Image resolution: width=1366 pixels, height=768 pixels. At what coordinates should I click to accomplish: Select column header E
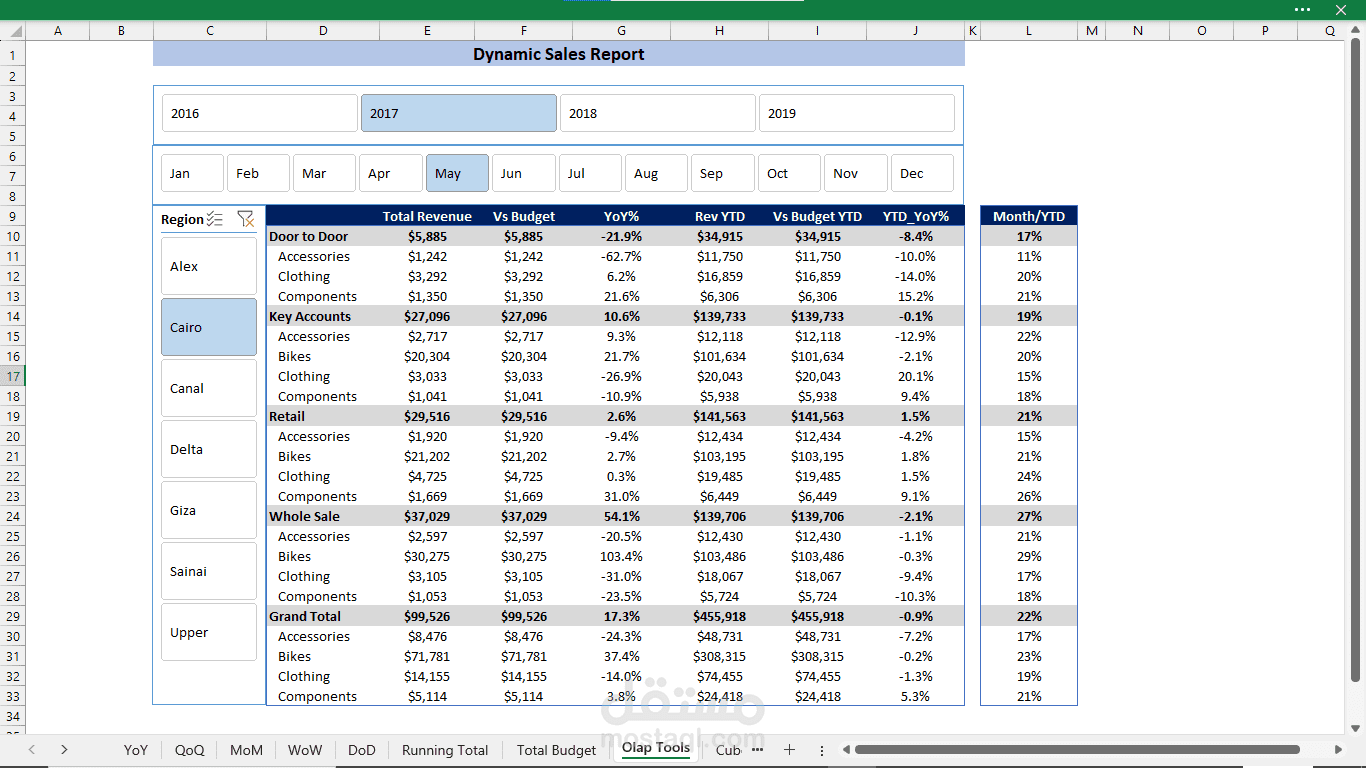pos(427,31)
